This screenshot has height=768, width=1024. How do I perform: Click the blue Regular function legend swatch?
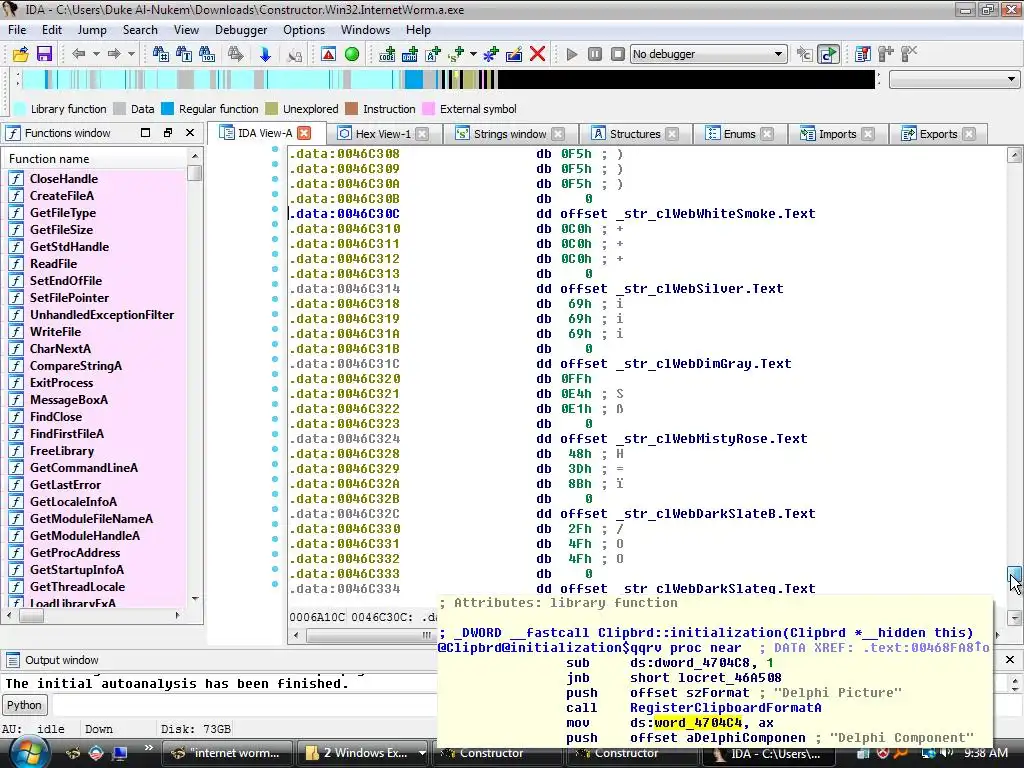tap(168, 109)
